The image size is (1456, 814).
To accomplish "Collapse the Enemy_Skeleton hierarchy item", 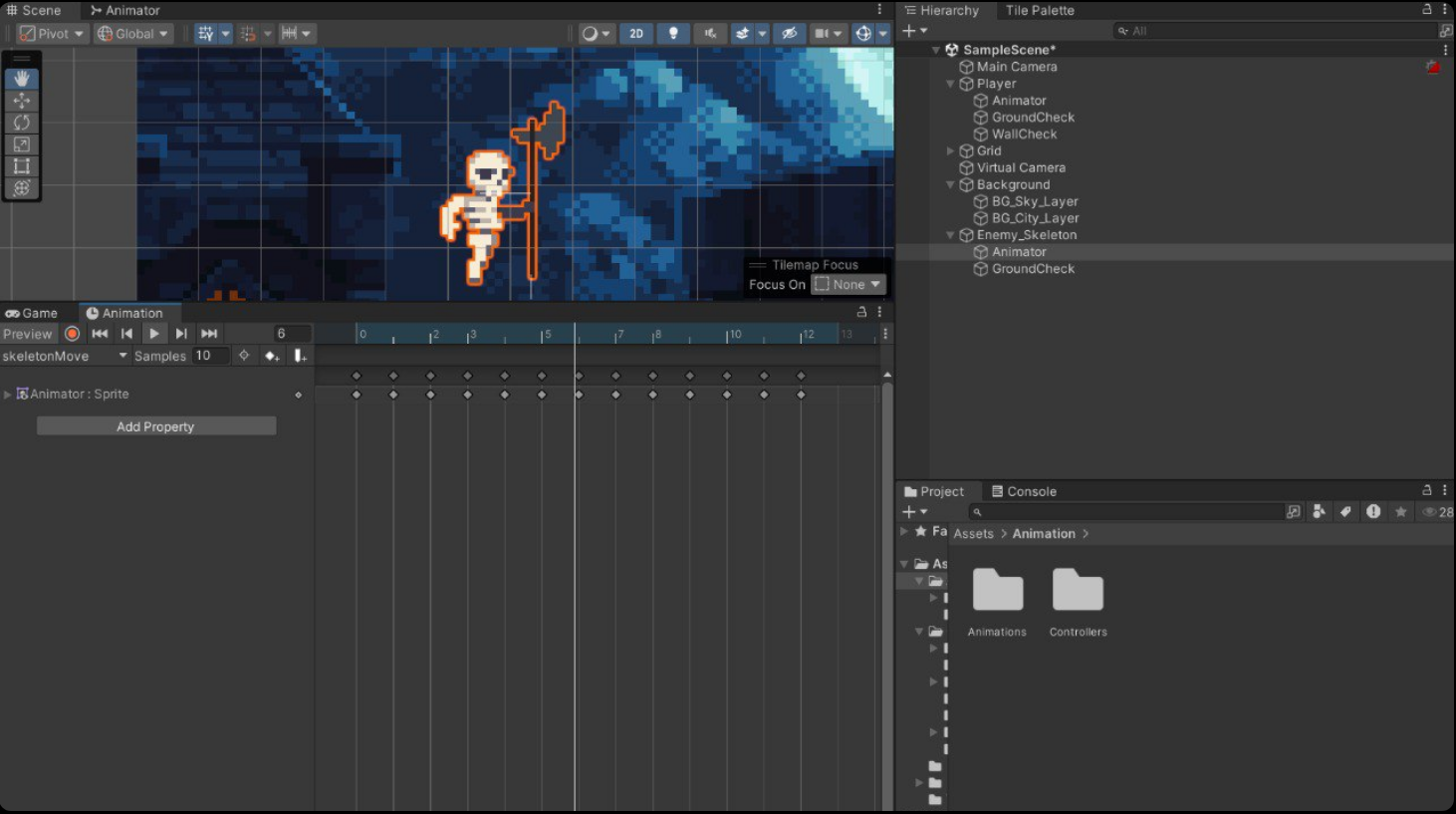I will (950, 235).
